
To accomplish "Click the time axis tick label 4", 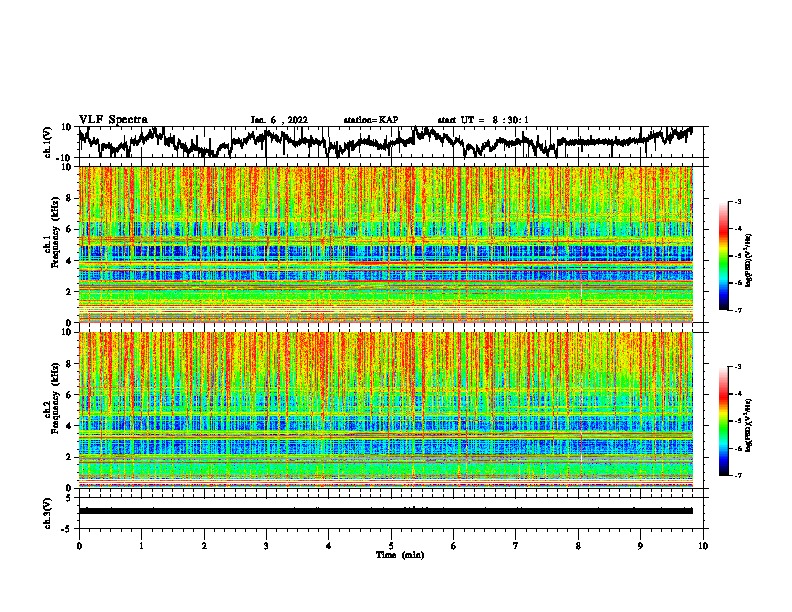I will pos(329,546).
